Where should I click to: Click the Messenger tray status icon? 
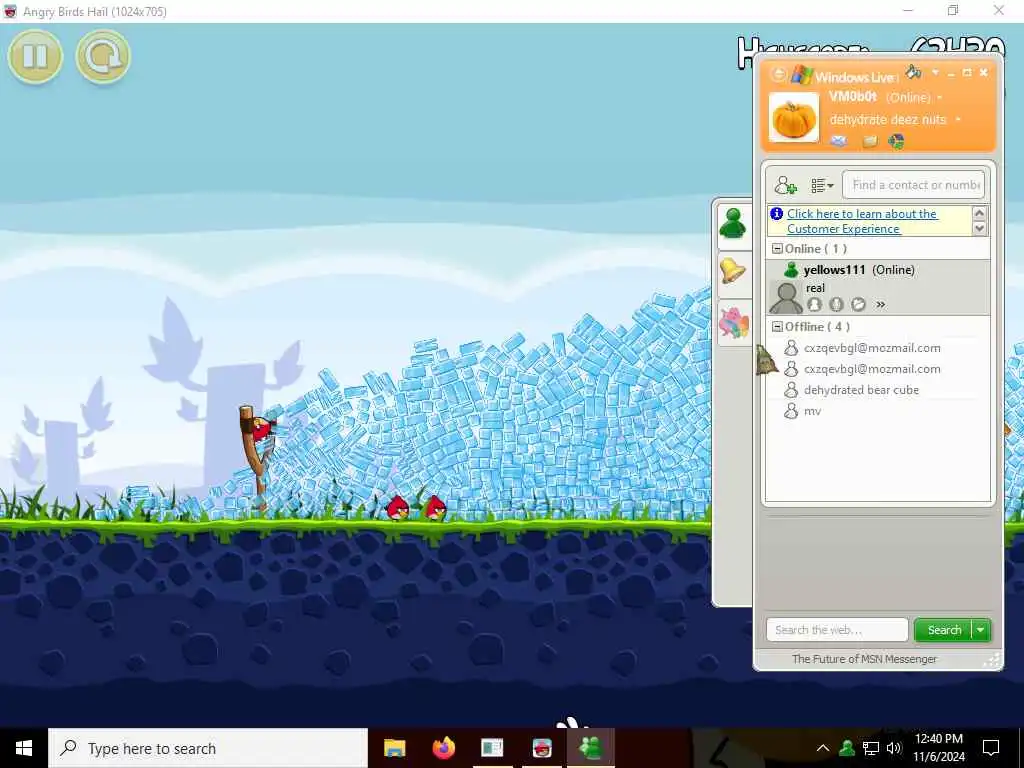click(x=847, y=748)
